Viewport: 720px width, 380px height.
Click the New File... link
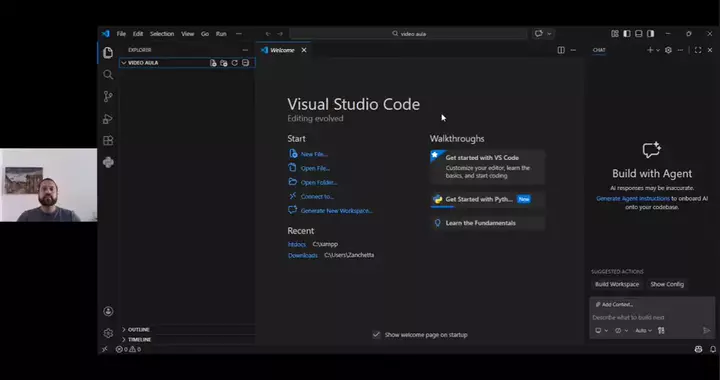[314, 154]
